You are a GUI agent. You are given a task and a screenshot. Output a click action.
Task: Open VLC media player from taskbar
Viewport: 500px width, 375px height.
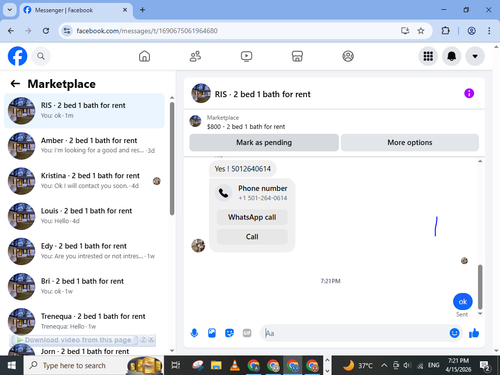235,365
